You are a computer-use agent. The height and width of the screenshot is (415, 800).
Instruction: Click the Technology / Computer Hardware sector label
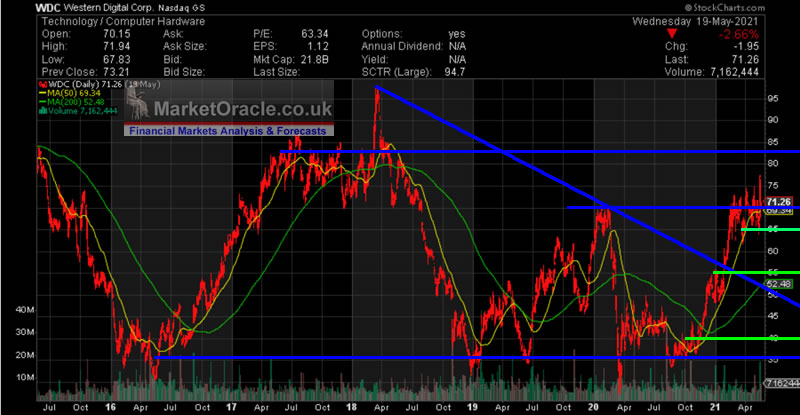point(123,21)
